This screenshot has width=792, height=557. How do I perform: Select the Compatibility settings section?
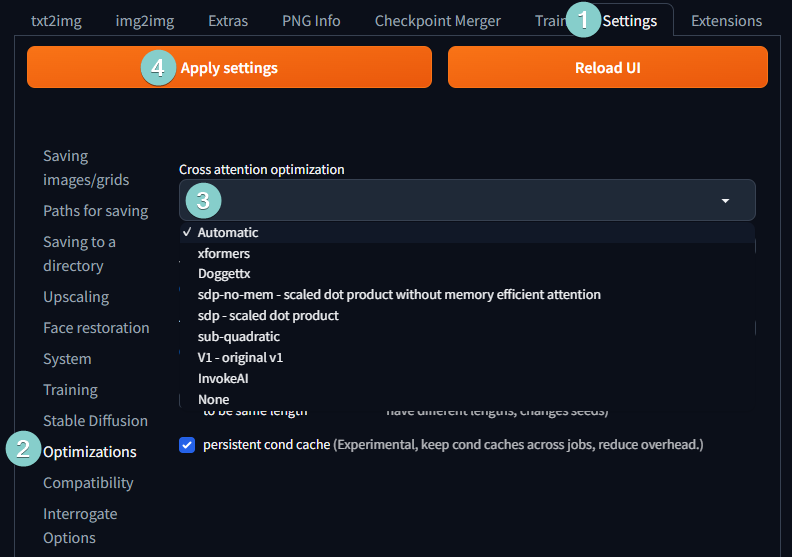point(88,483)
